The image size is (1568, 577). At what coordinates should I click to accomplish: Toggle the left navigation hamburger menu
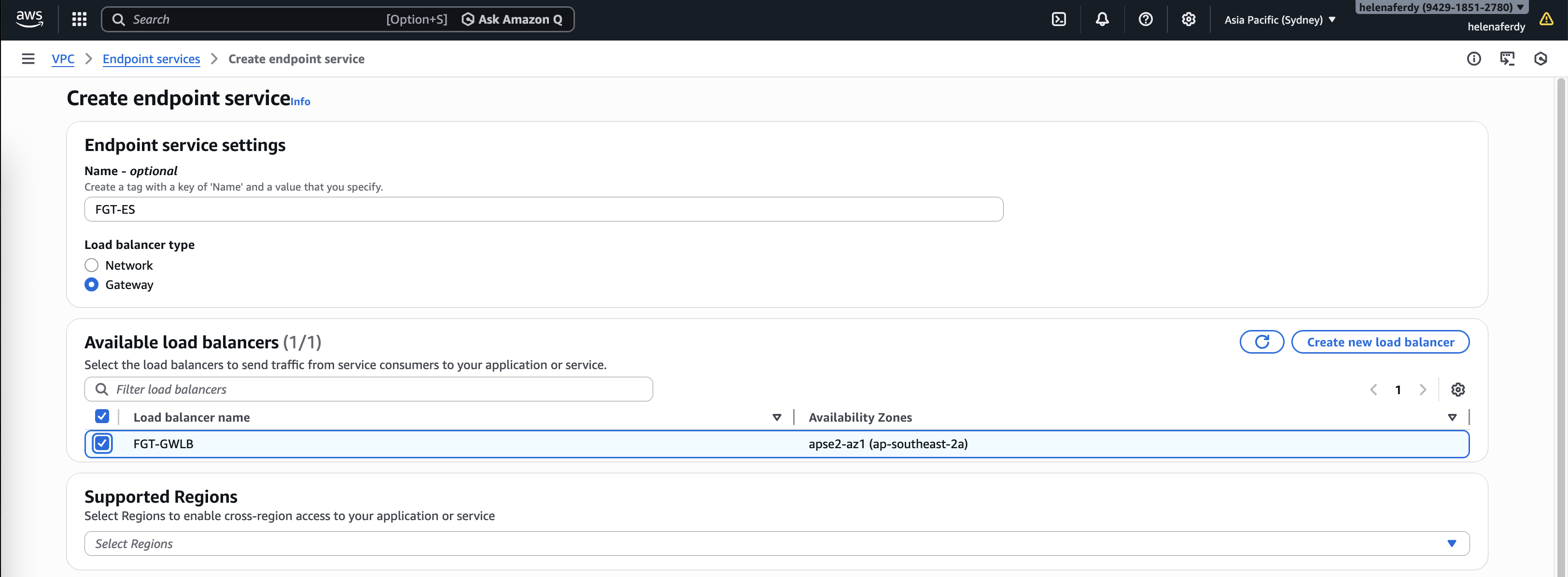coord(28,59)
